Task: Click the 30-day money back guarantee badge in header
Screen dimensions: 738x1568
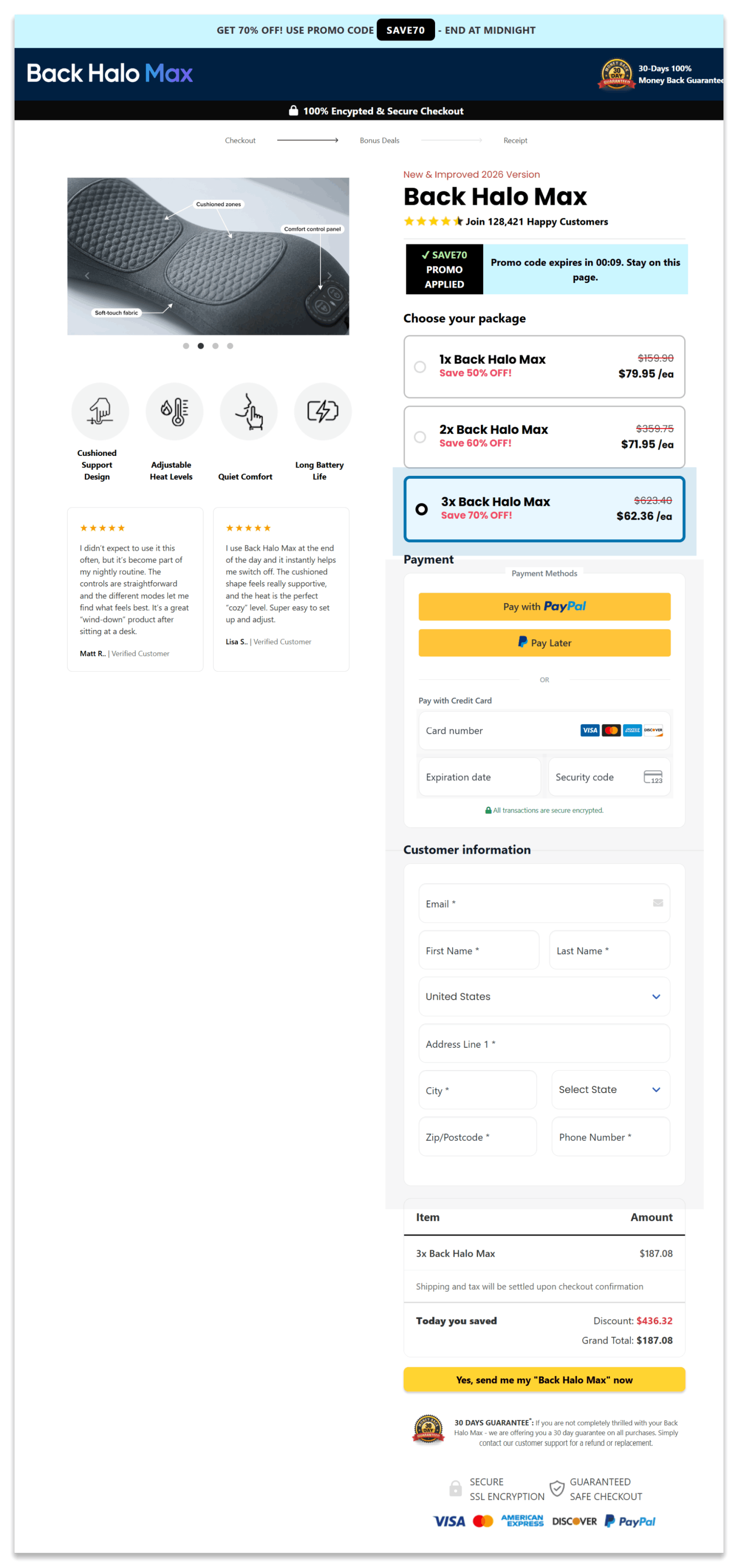Action: [617, 74]
